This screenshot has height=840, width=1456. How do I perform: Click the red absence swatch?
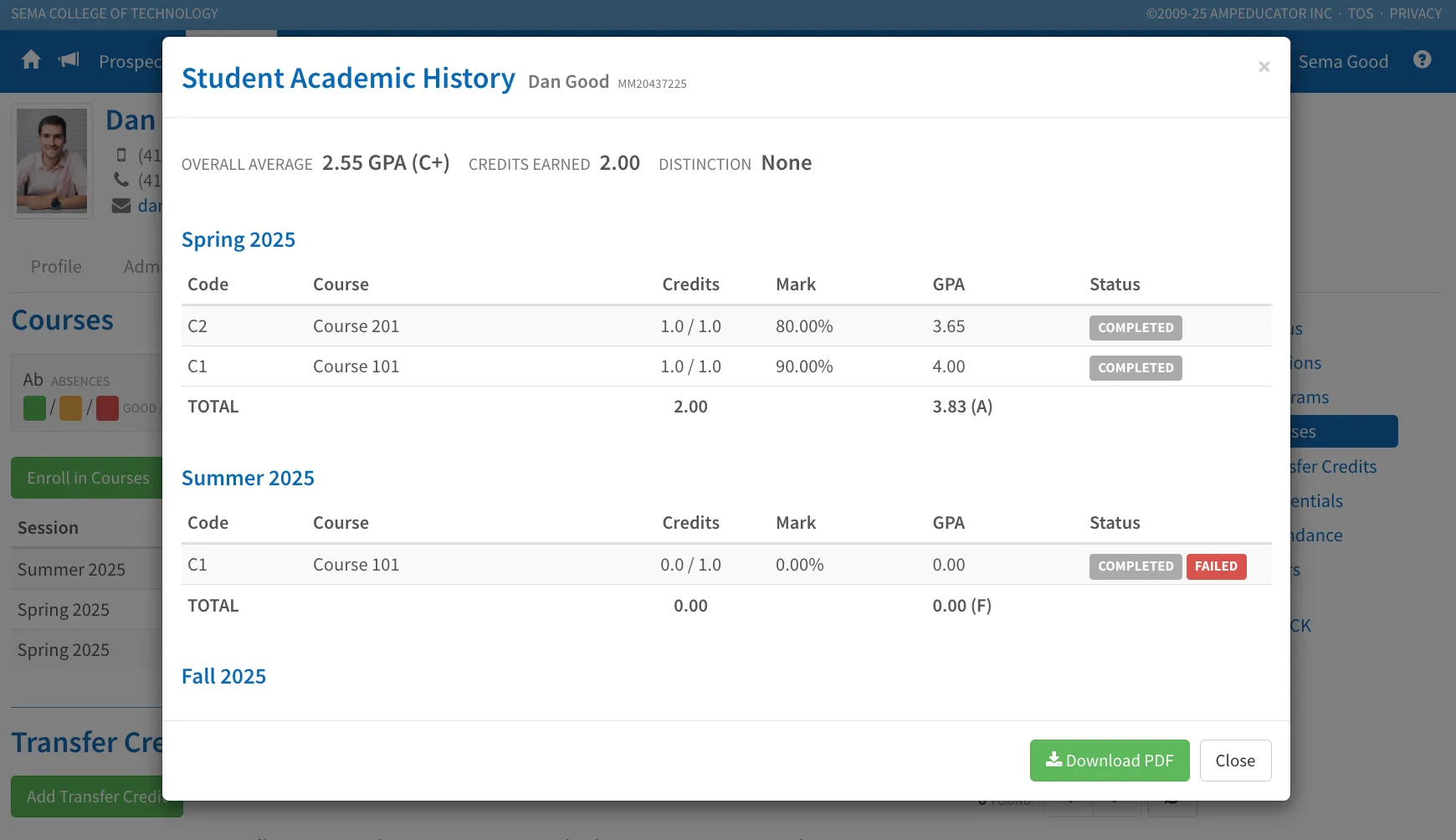click(107, 408)
